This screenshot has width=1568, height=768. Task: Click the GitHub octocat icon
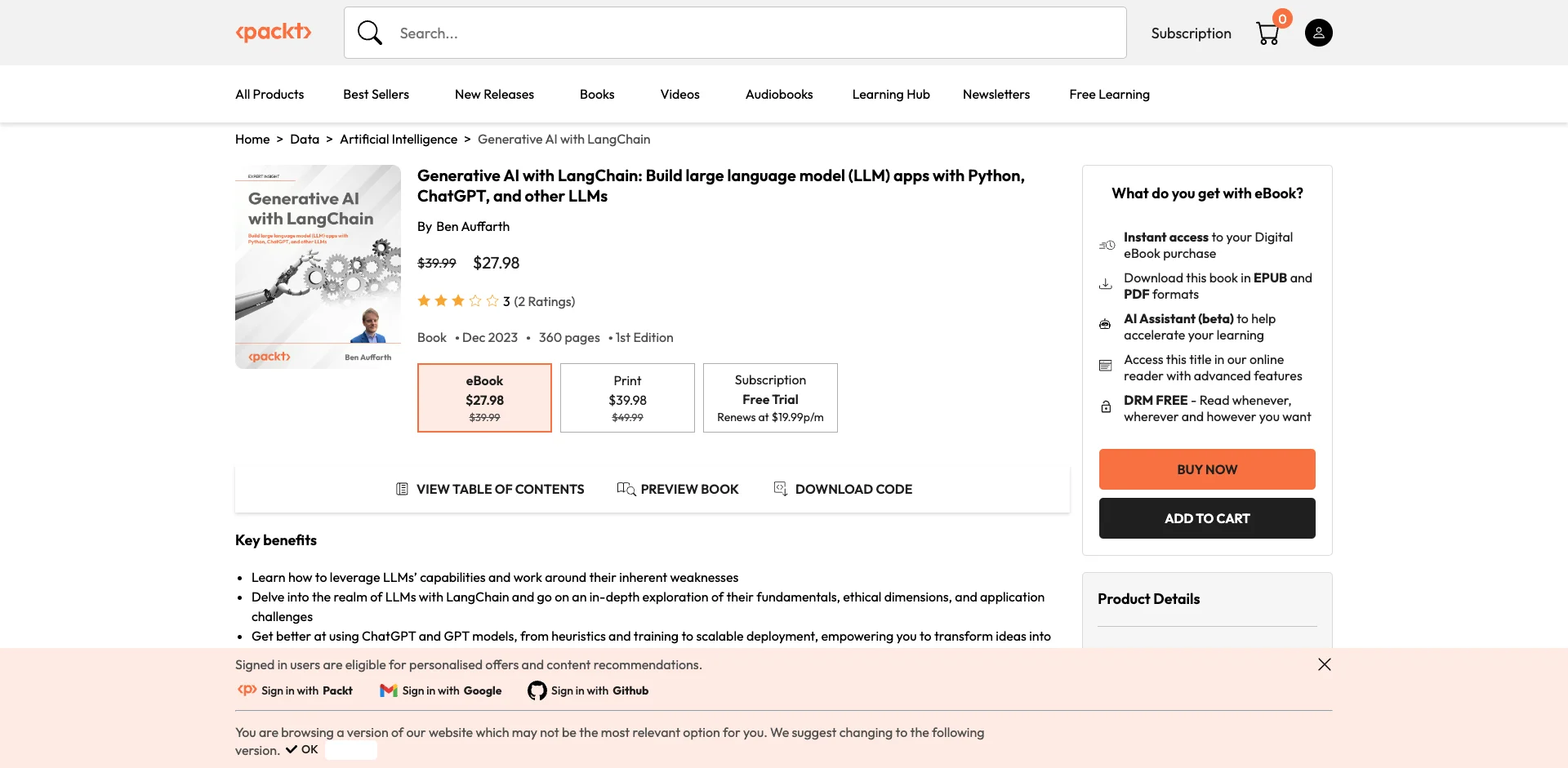[x=537, y=690]
